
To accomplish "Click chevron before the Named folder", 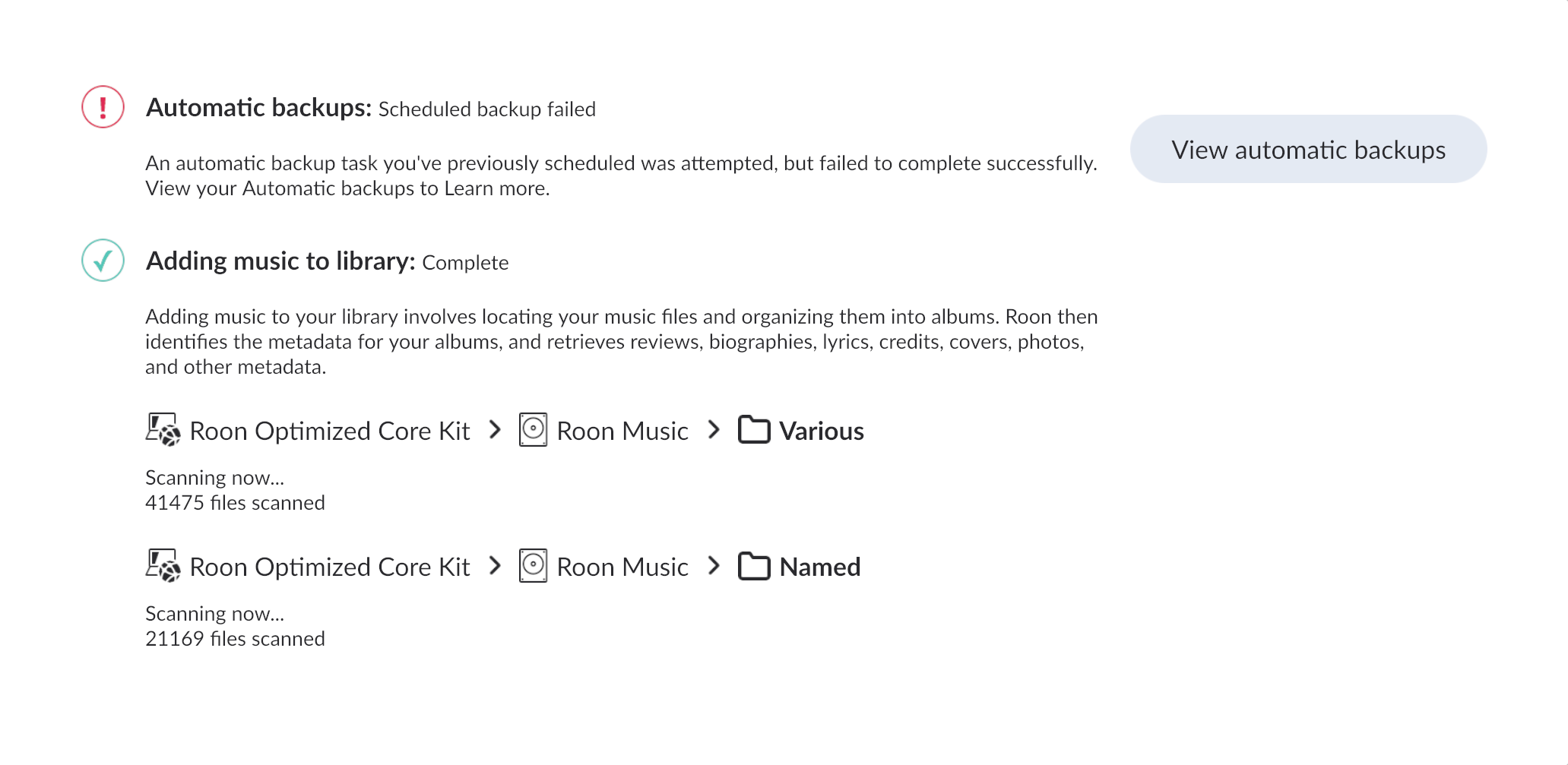I will [x=713, y=566].
